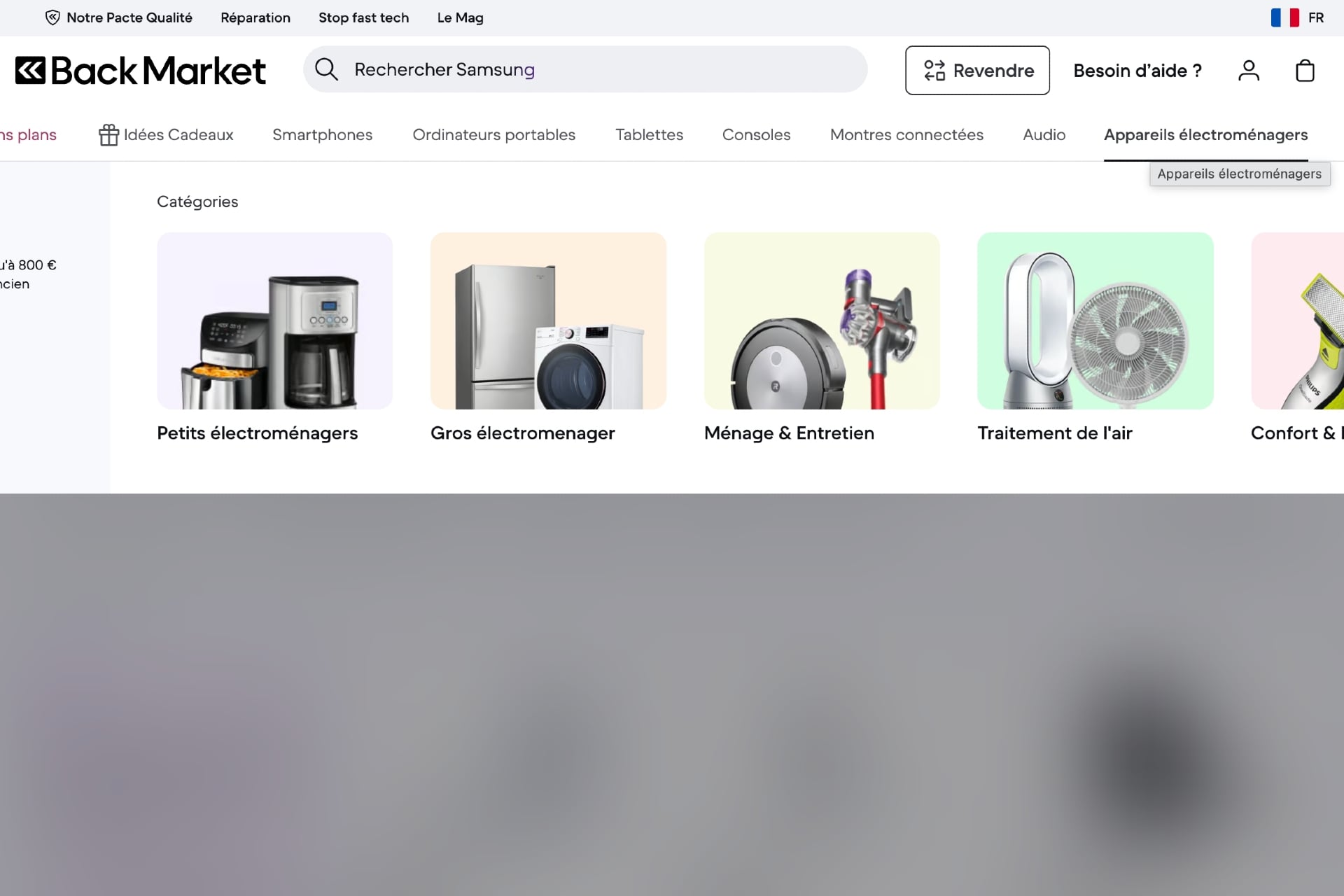Select the partially visible plans menu item
Image resolution: width=1344 pixels, height=896 pixels.
click(28, 134)
